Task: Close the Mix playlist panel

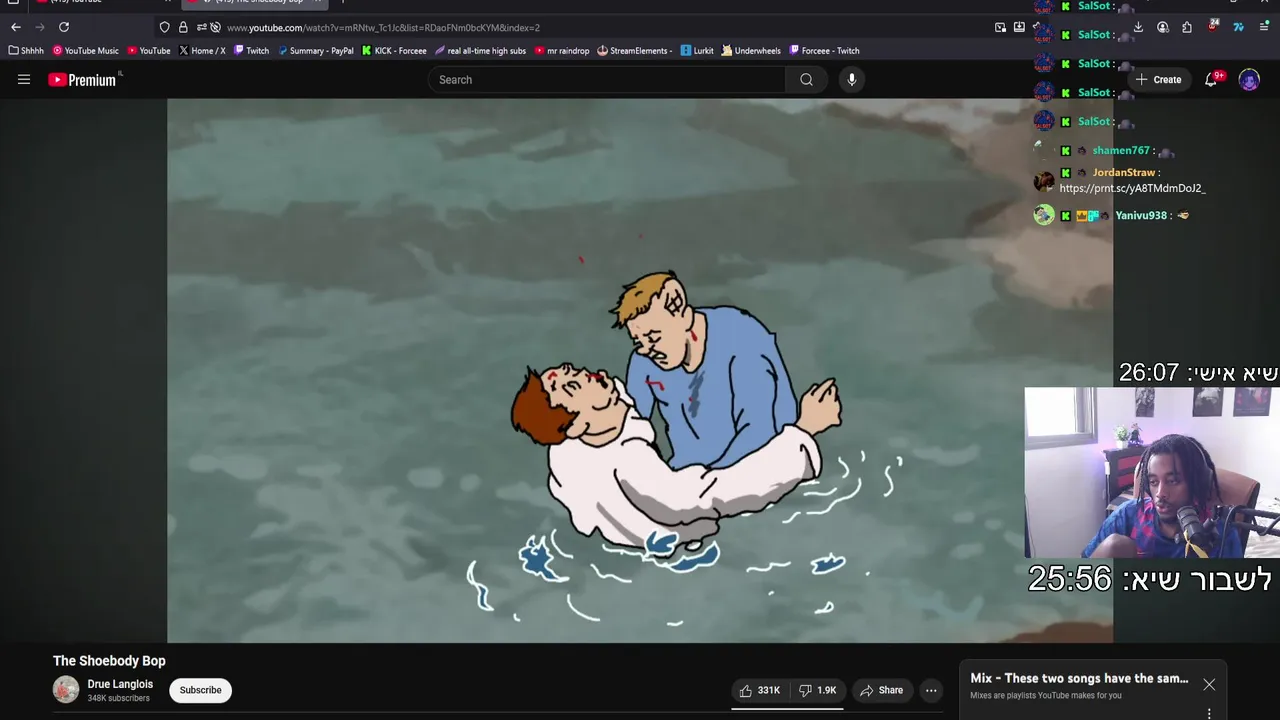Action: point(1209,685)
